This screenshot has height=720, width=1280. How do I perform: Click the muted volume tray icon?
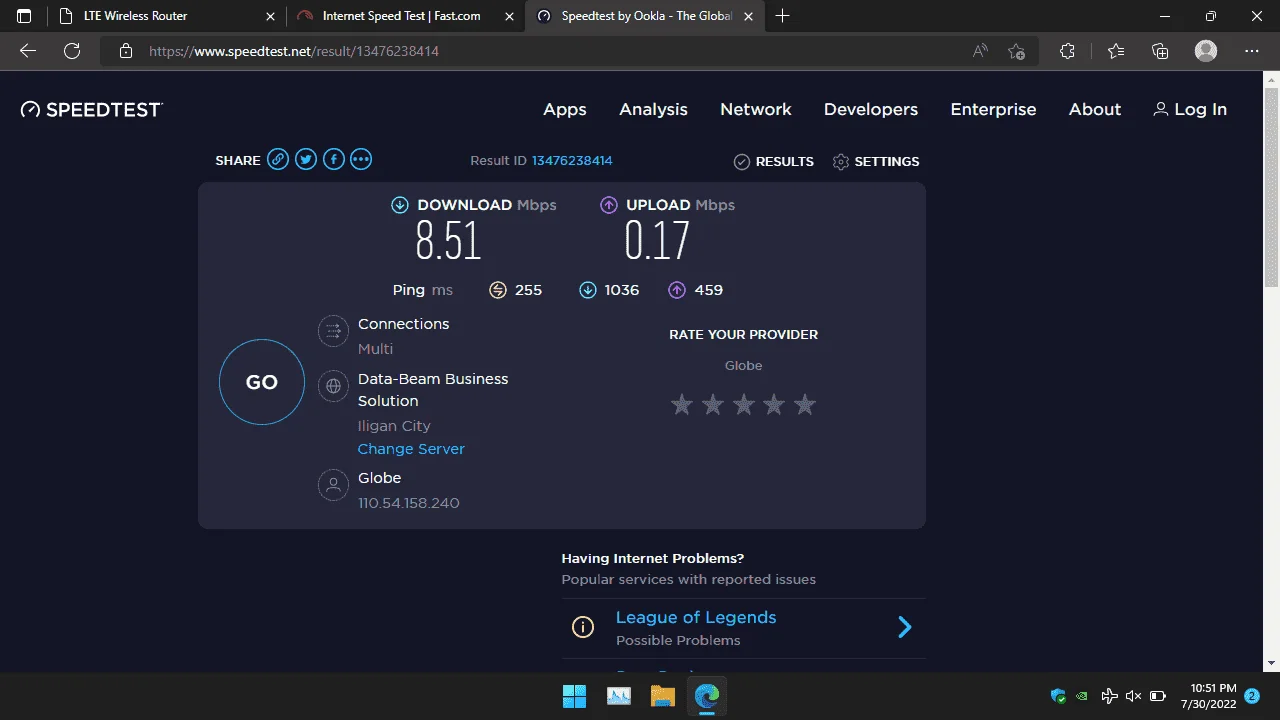tap(1133, 696)
